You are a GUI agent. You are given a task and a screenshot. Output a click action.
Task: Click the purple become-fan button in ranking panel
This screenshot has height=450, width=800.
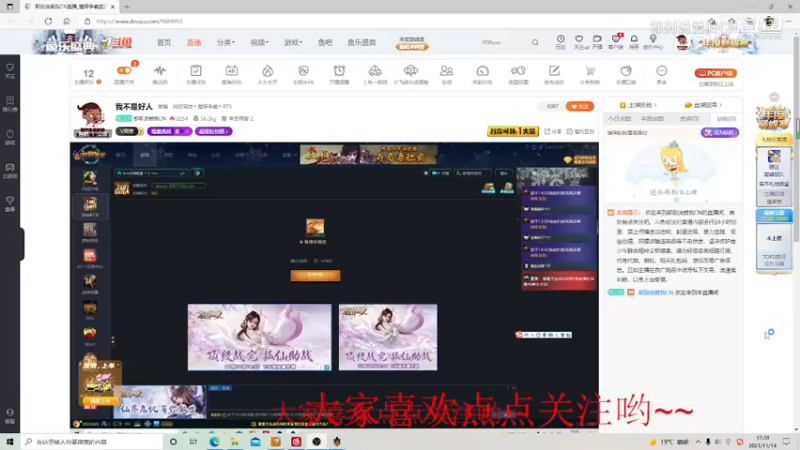tap(720, 133)
